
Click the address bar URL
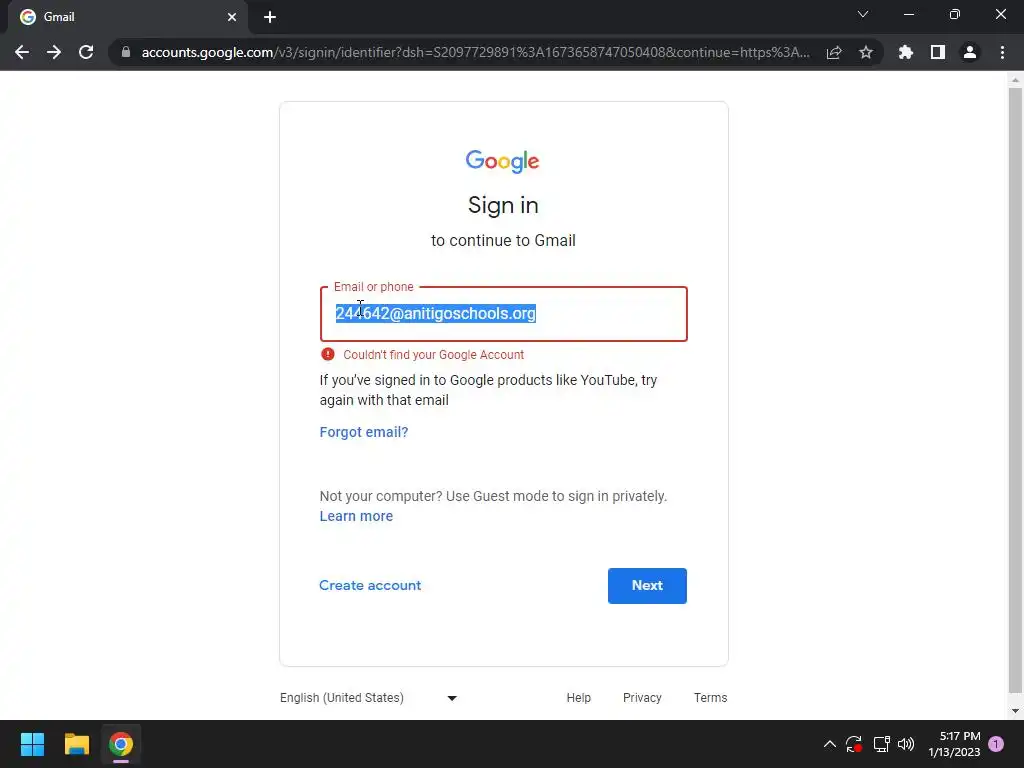[x=475, y=52]
